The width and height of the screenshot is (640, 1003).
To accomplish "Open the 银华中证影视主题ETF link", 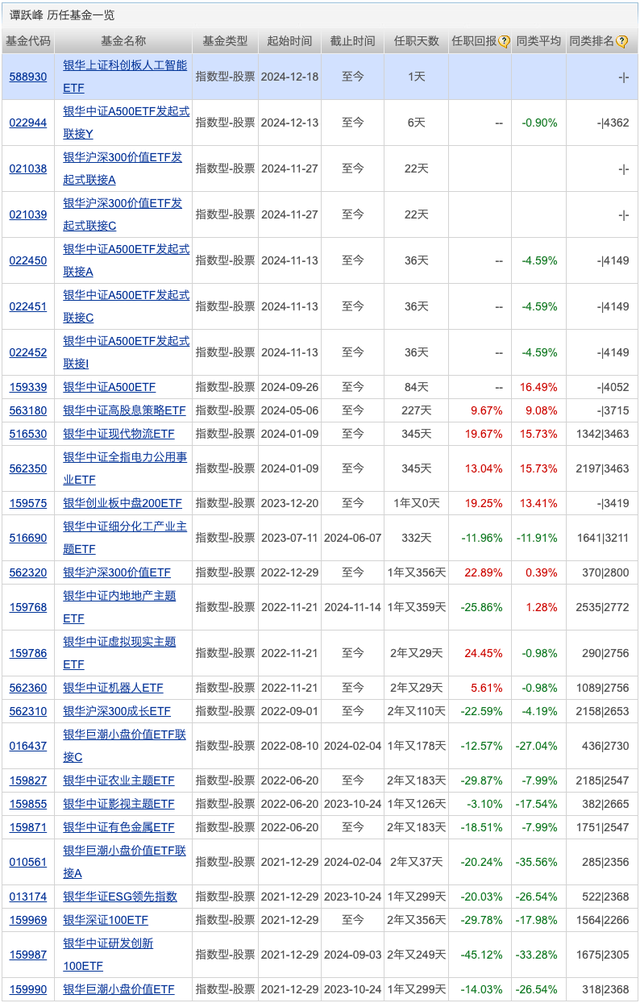I will coord(118,804).
